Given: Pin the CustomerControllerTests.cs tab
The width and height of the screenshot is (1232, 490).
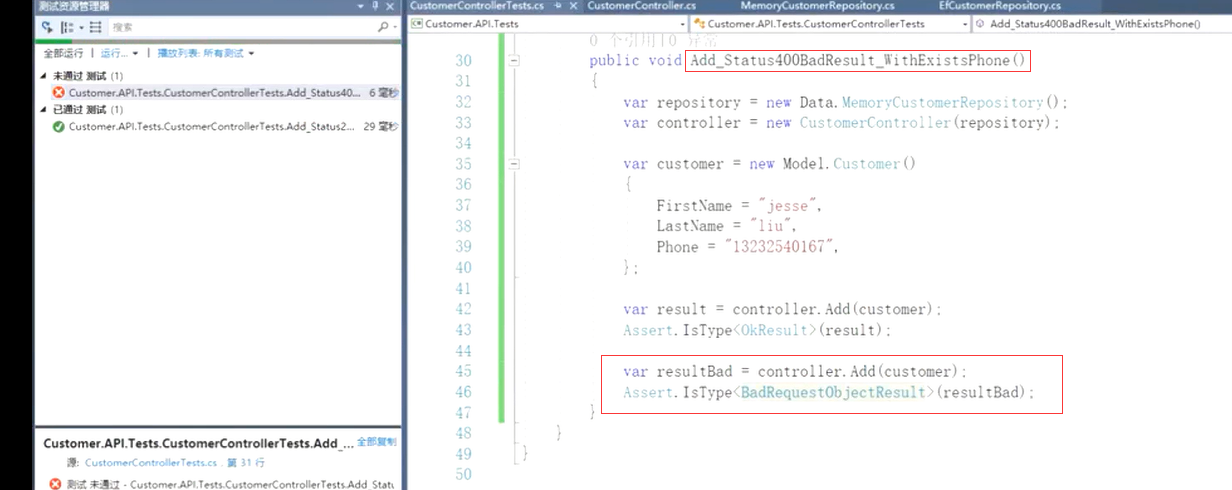Looking at the screenshot, I should 556,6.
